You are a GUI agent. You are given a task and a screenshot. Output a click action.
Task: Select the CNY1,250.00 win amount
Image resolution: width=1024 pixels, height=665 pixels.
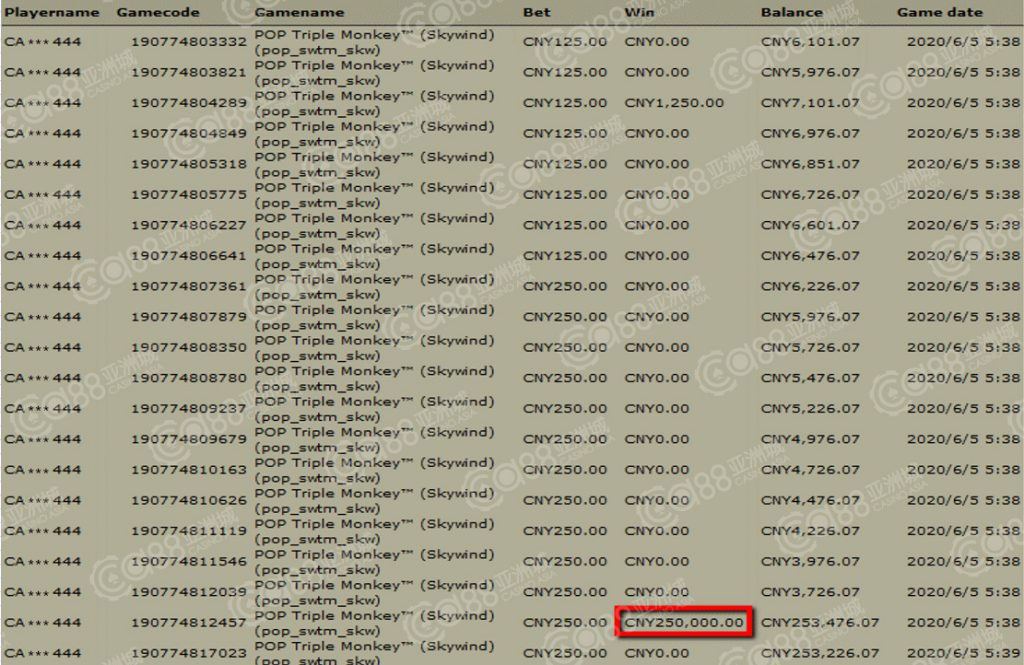pos(674,103)
